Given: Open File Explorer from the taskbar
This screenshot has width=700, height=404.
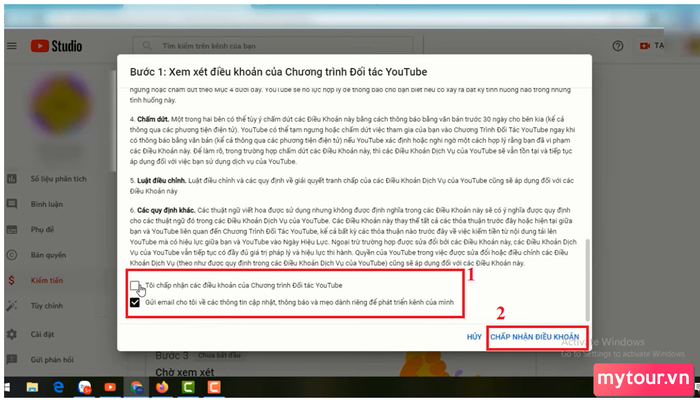Looking at the screenshot, I should pos(32,387).
